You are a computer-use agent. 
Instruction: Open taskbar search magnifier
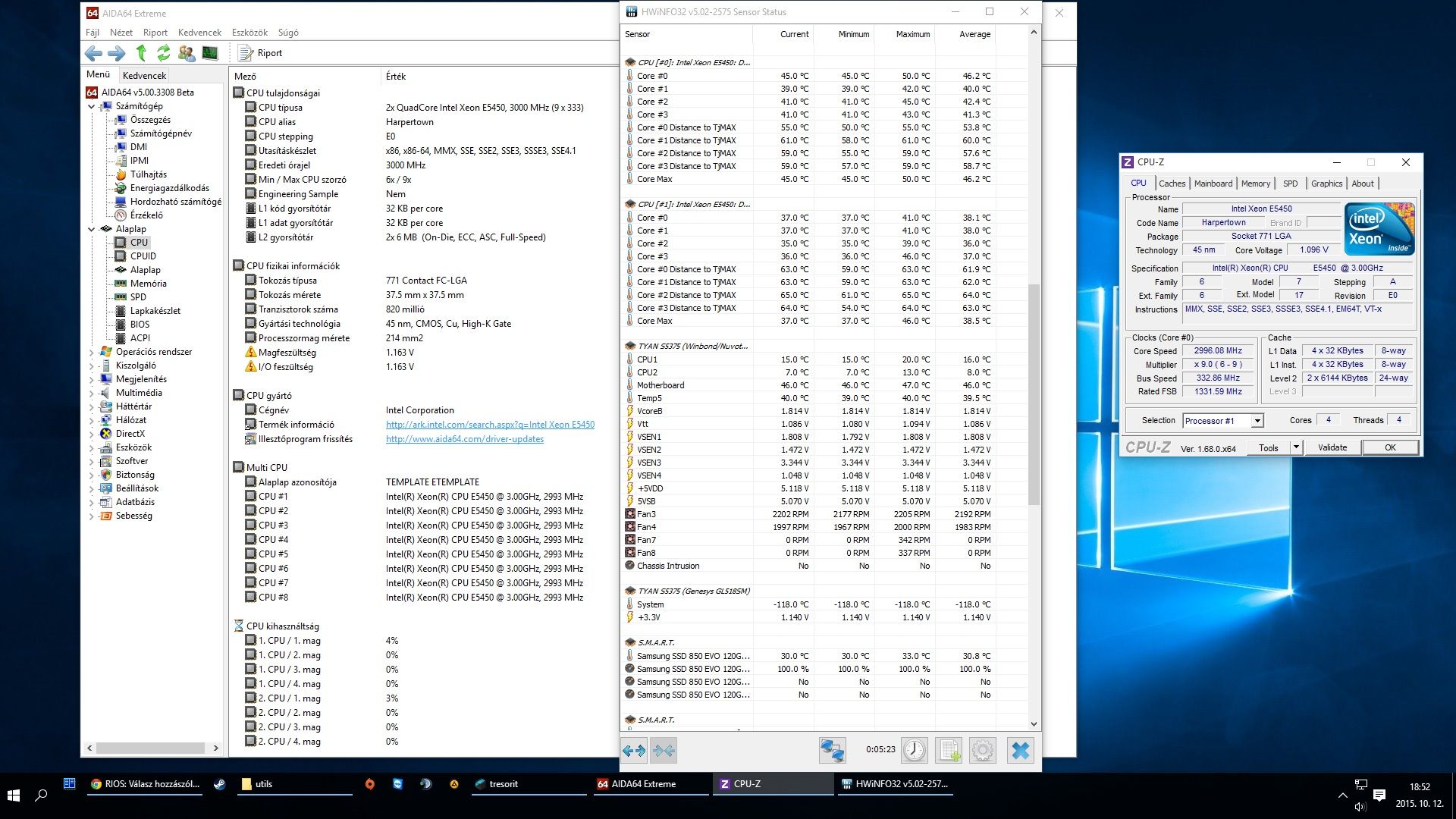[x=42, y=795]
